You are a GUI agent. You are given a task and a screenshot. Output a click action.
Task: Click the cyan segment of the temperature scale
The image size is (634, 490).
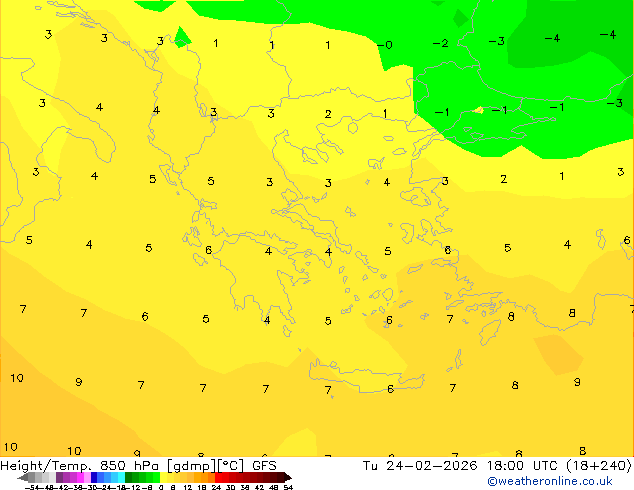coord(121,477)
